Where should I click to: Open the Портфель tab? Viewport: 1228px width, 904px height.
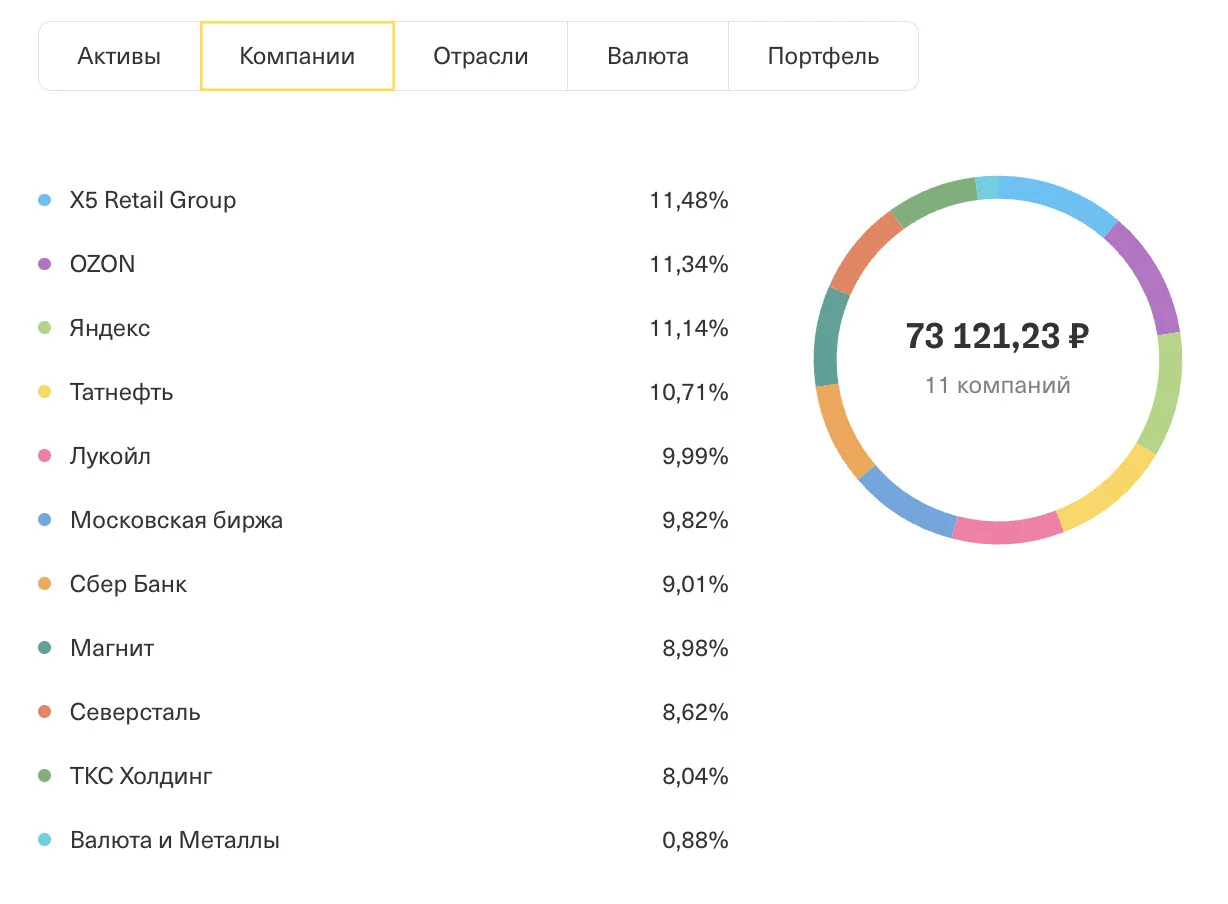click(x=823, y=56)
